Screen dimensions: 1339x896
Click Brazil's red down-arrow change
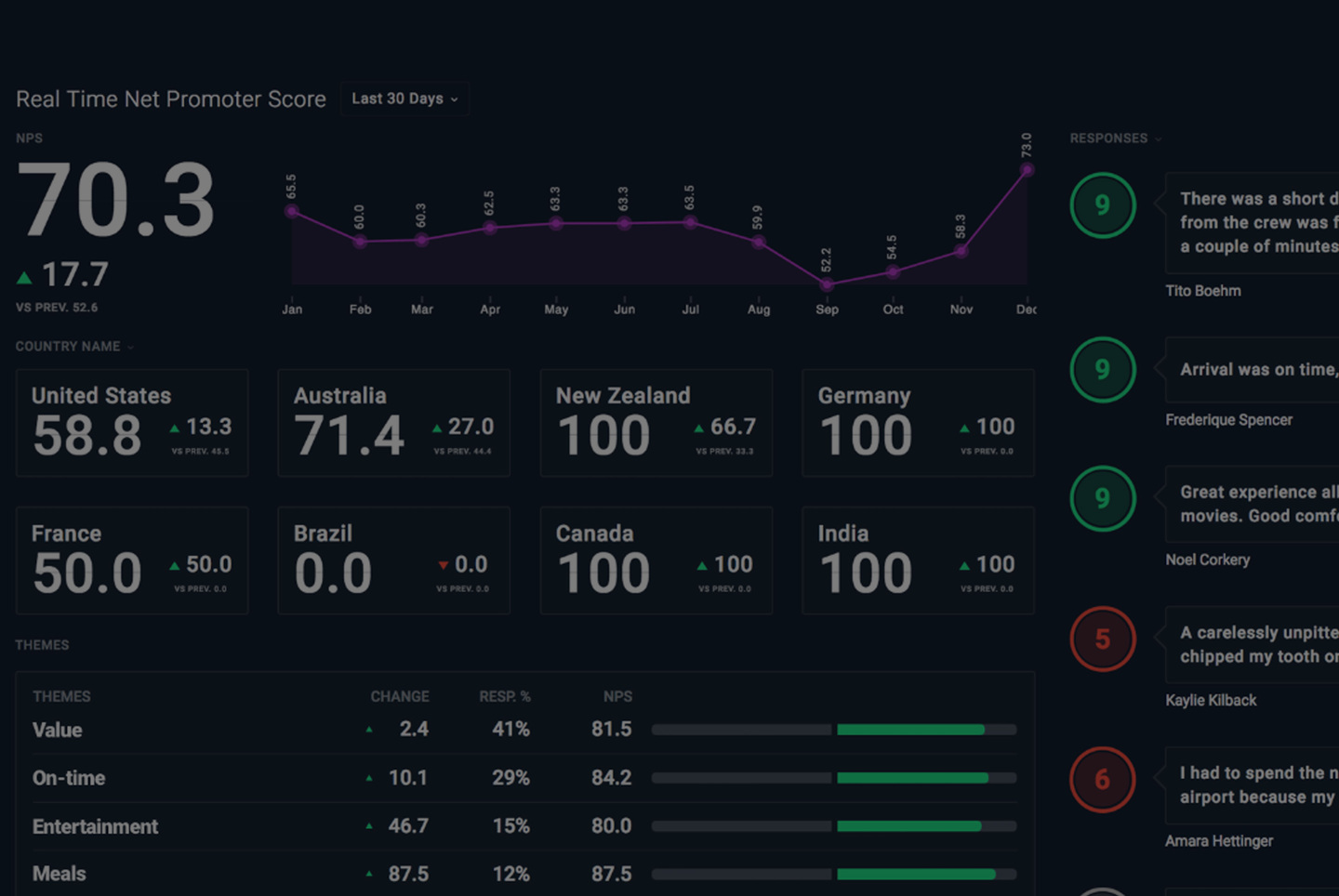click(x=462, y=564)
